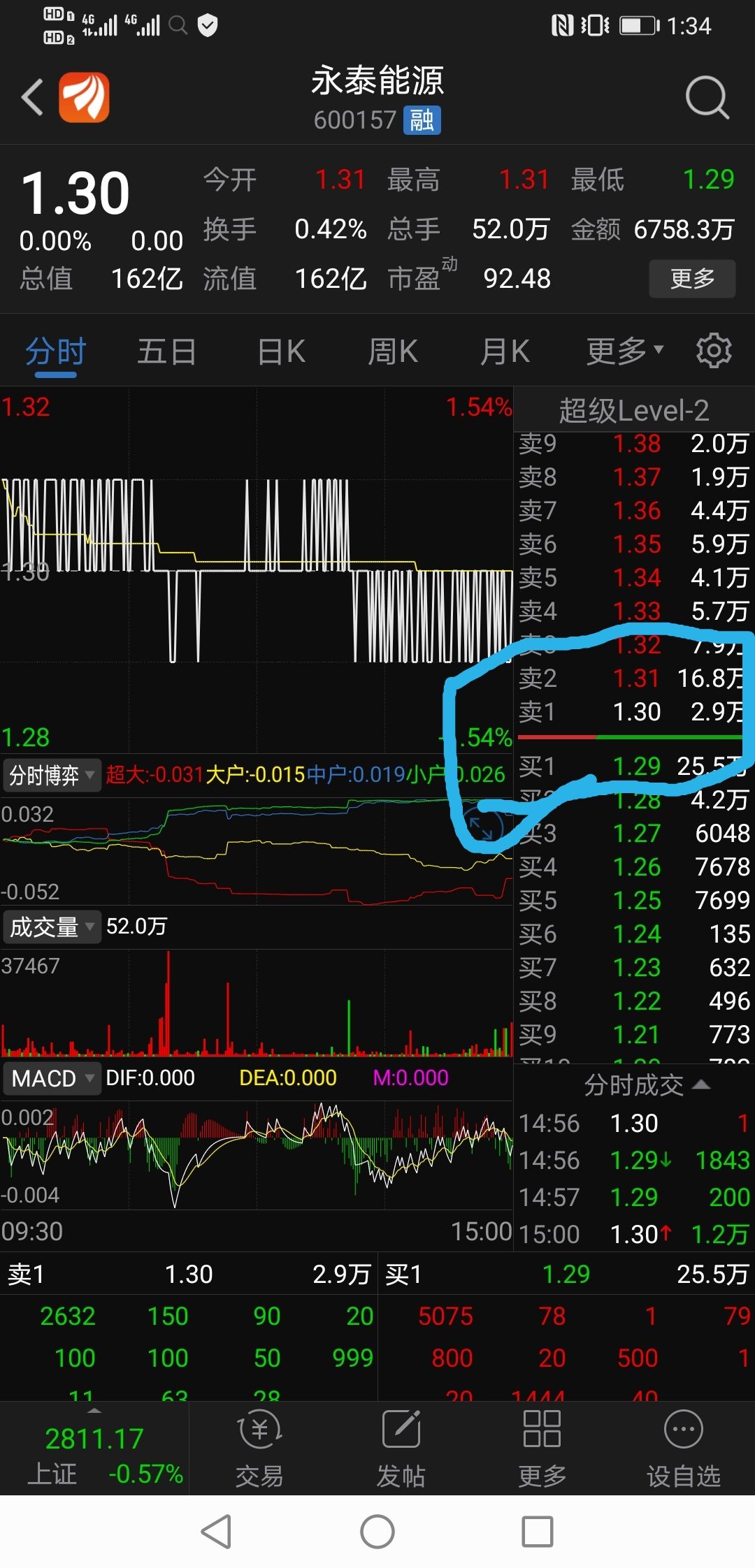Tap the 14:56 1.29 1843 trade record
The width and height of the screenshot is (755, 1568).
tap(634, 1161)
